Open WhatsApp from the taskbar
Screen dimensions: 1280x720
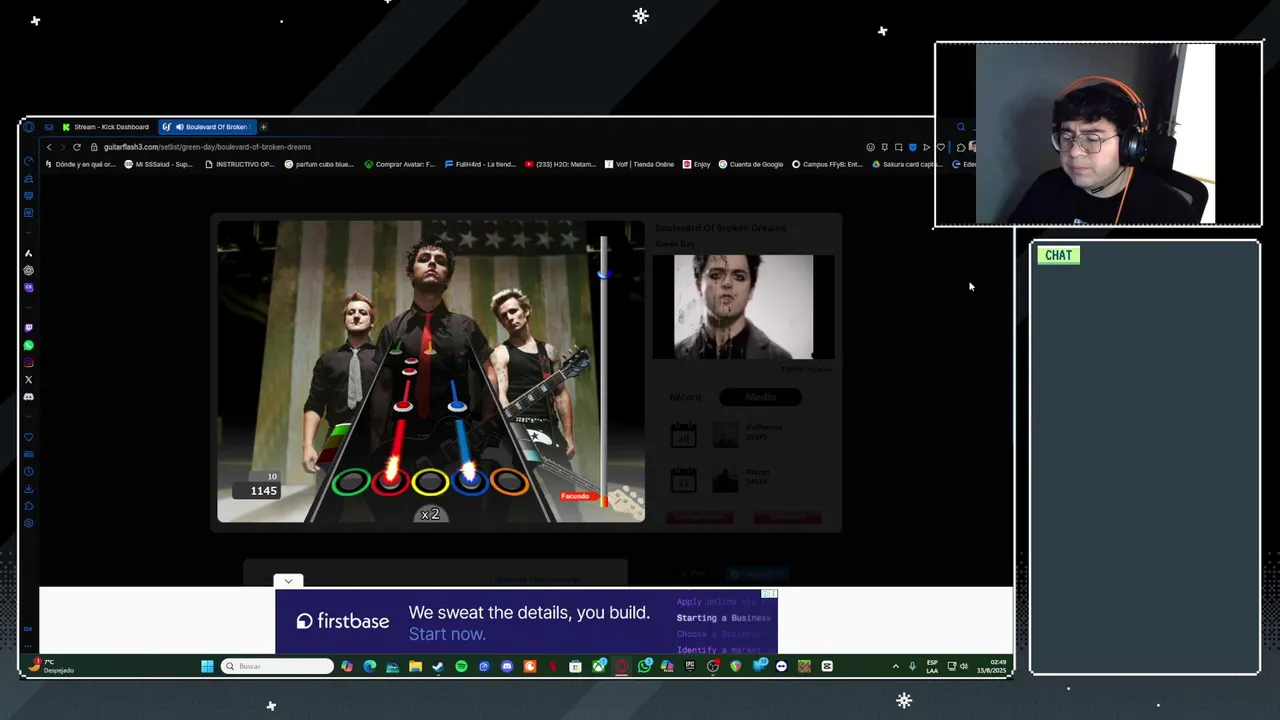[x=644, y=666]
